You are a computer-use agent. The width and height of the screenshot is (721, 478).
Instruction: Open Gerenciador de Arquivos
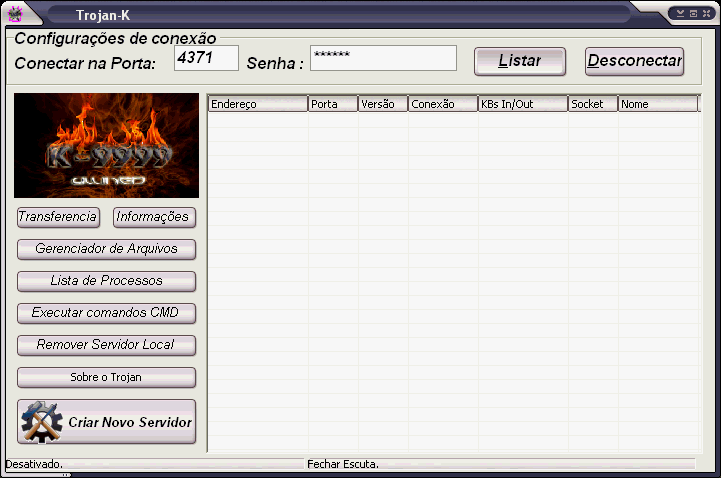pyautogui.click(x=106, y=249)
